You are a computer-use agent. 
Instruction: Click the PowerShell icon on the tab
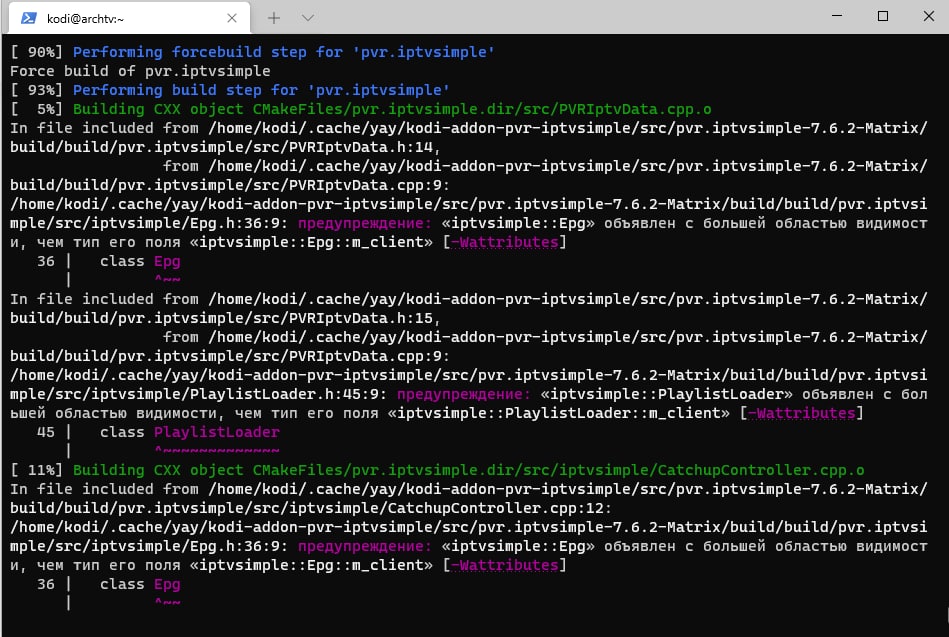[x=28, y=18]
